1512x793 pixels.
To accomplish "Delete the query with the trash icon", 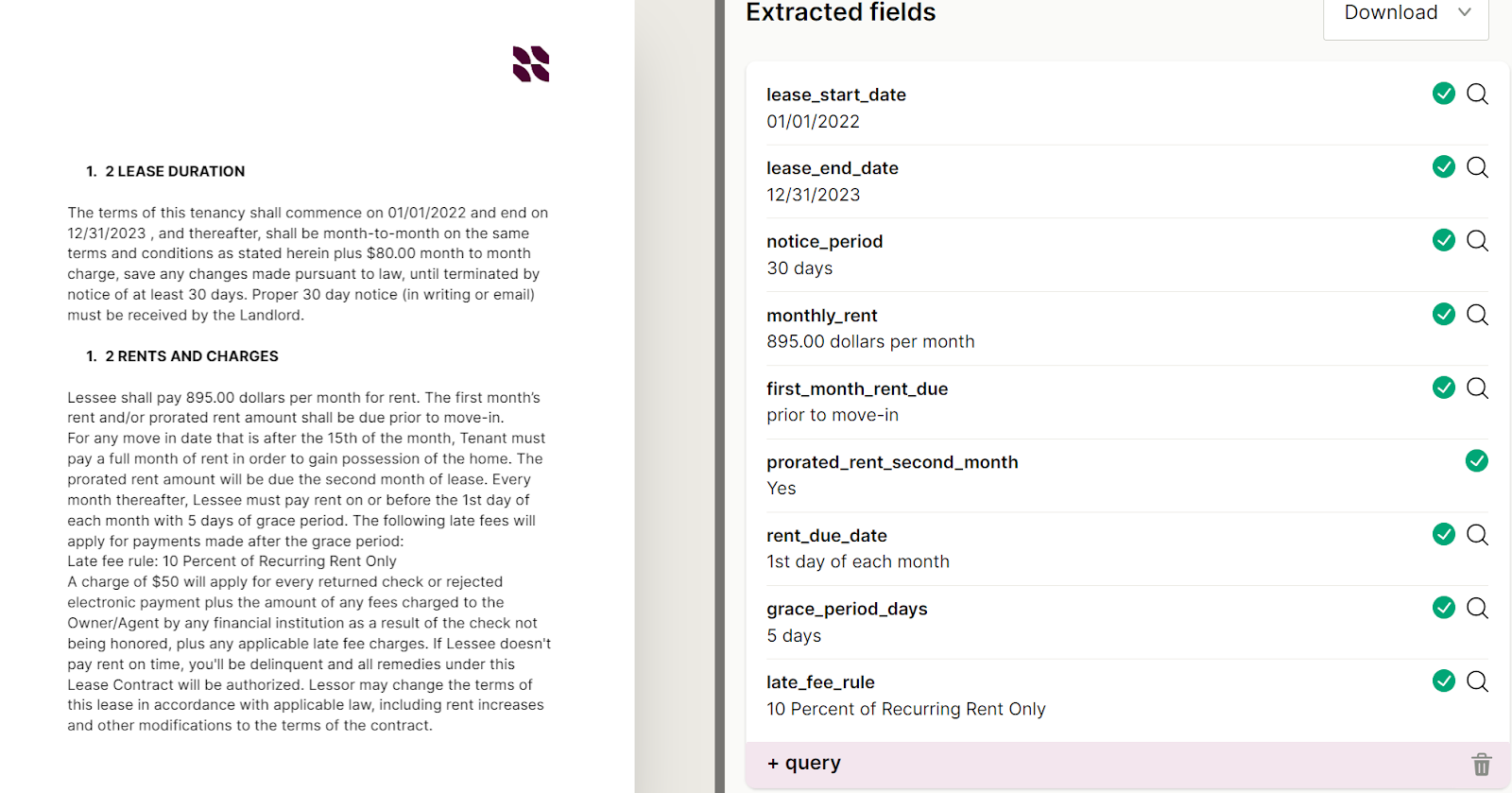I will pos(1482,764).
